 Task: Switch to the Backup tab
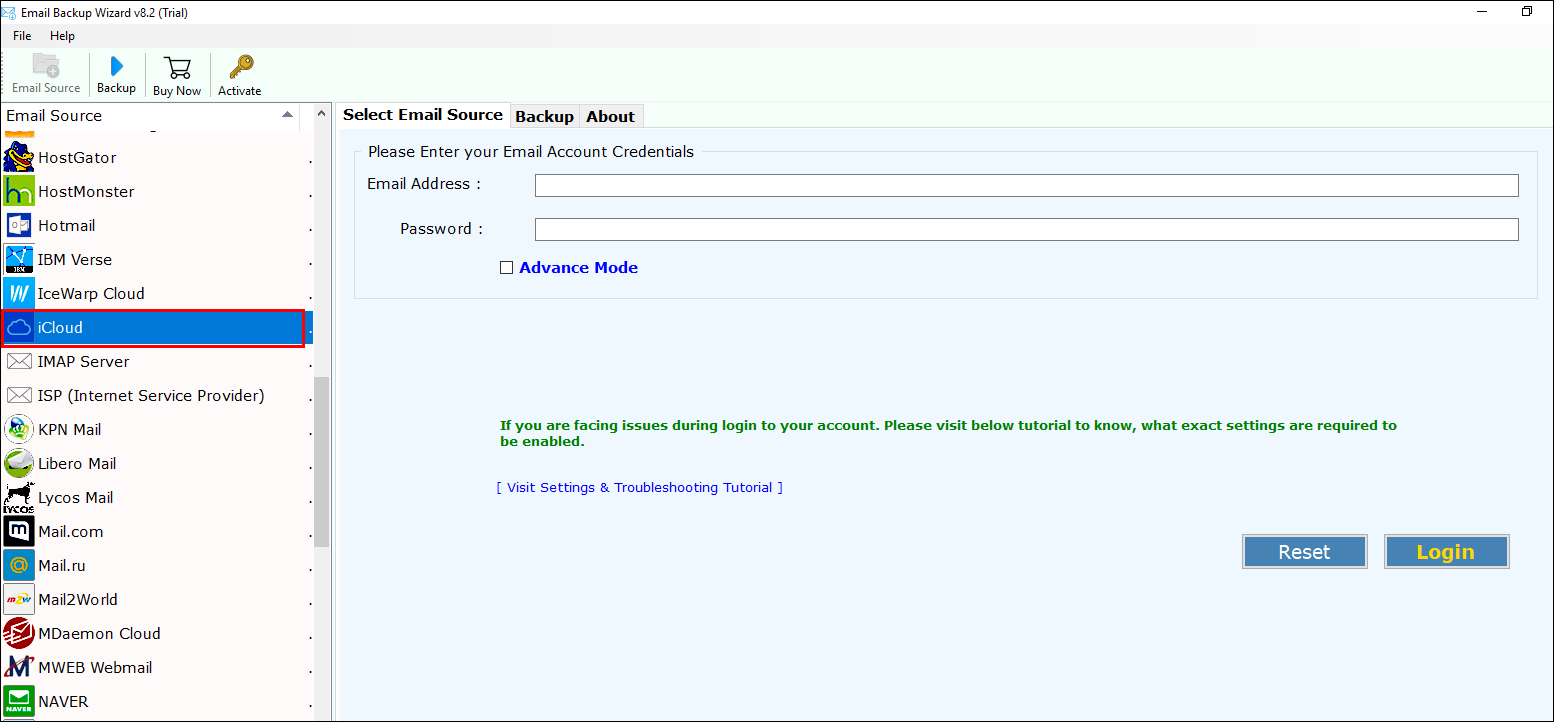point(544,117)
